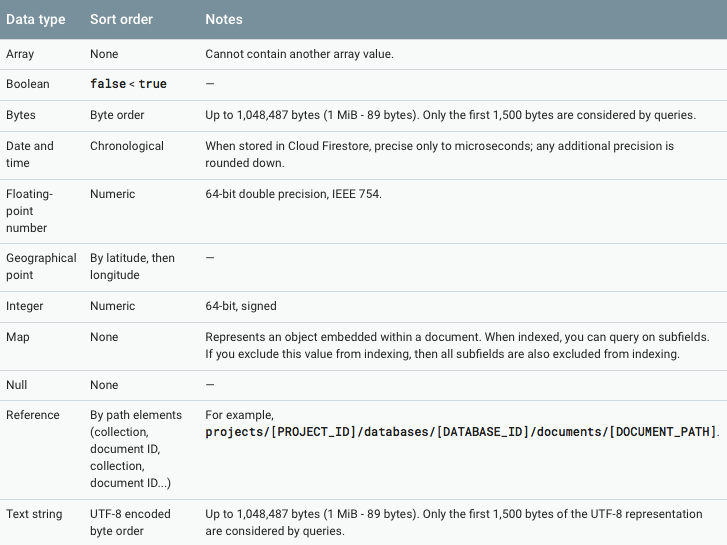727x545 pixels.
Task: Click the Data type column header
Action: click(36, 19)
